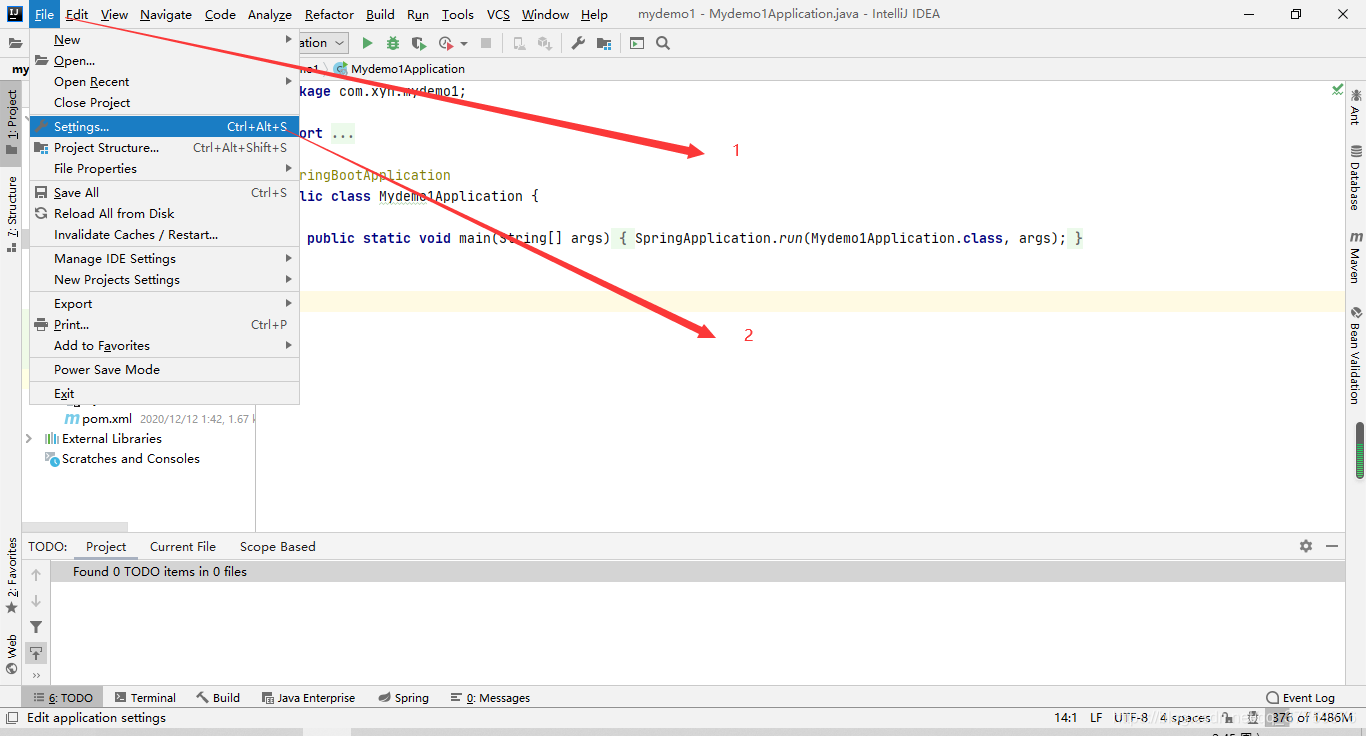Open the Terminal tool window
The width and height of the screenshot is (1366, 736).
coord(145,698)
